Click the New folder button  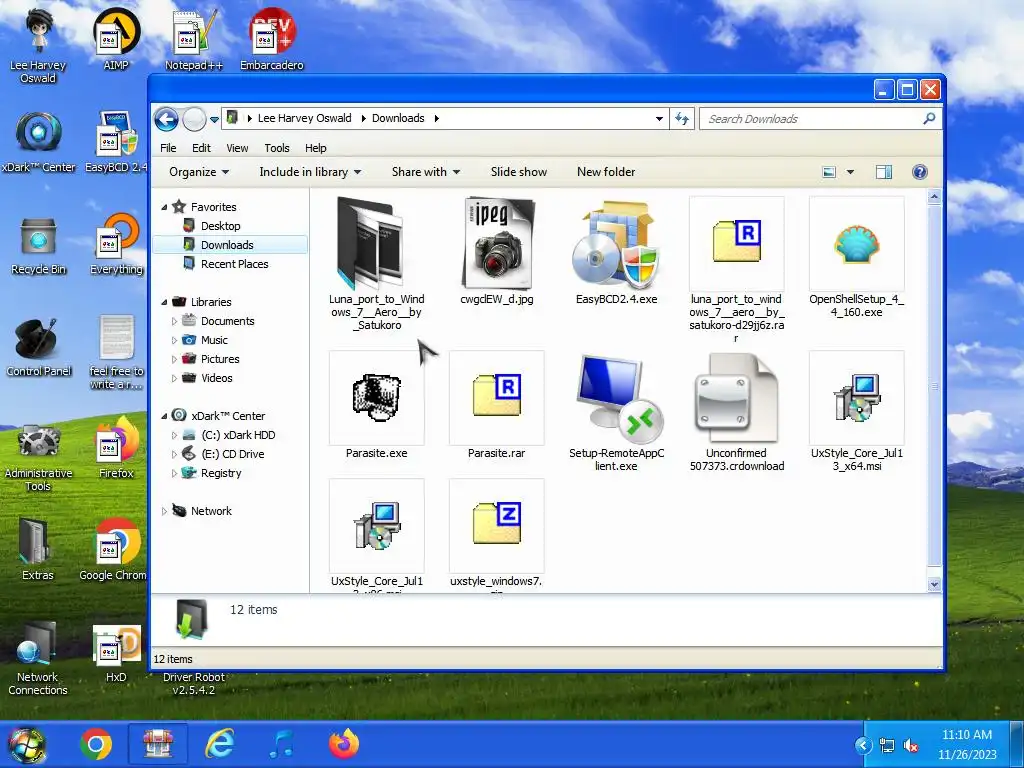click(x=606, y=172)
